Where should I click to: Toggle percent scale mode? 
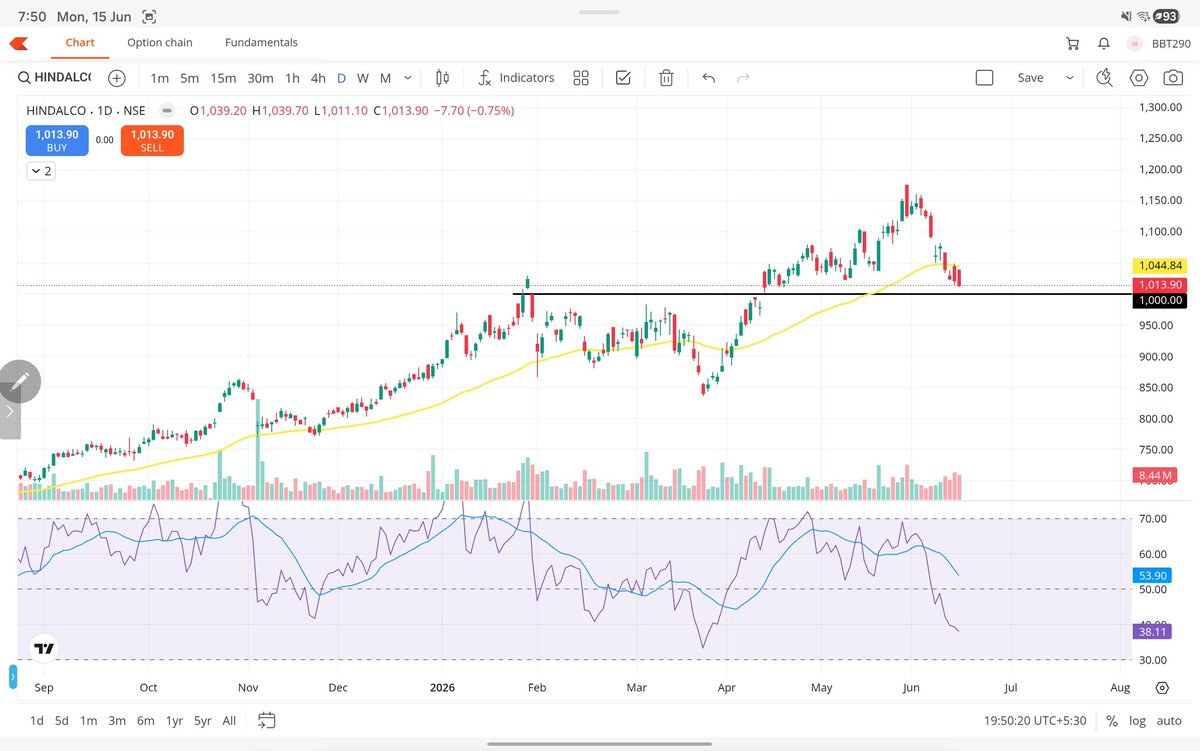[x=1112, y=720]
